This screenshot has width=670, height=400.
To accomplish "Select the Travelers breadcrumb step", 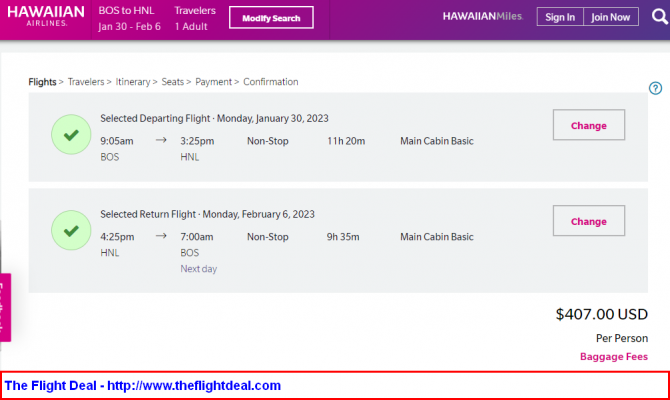I will click(x=86, y=82).
